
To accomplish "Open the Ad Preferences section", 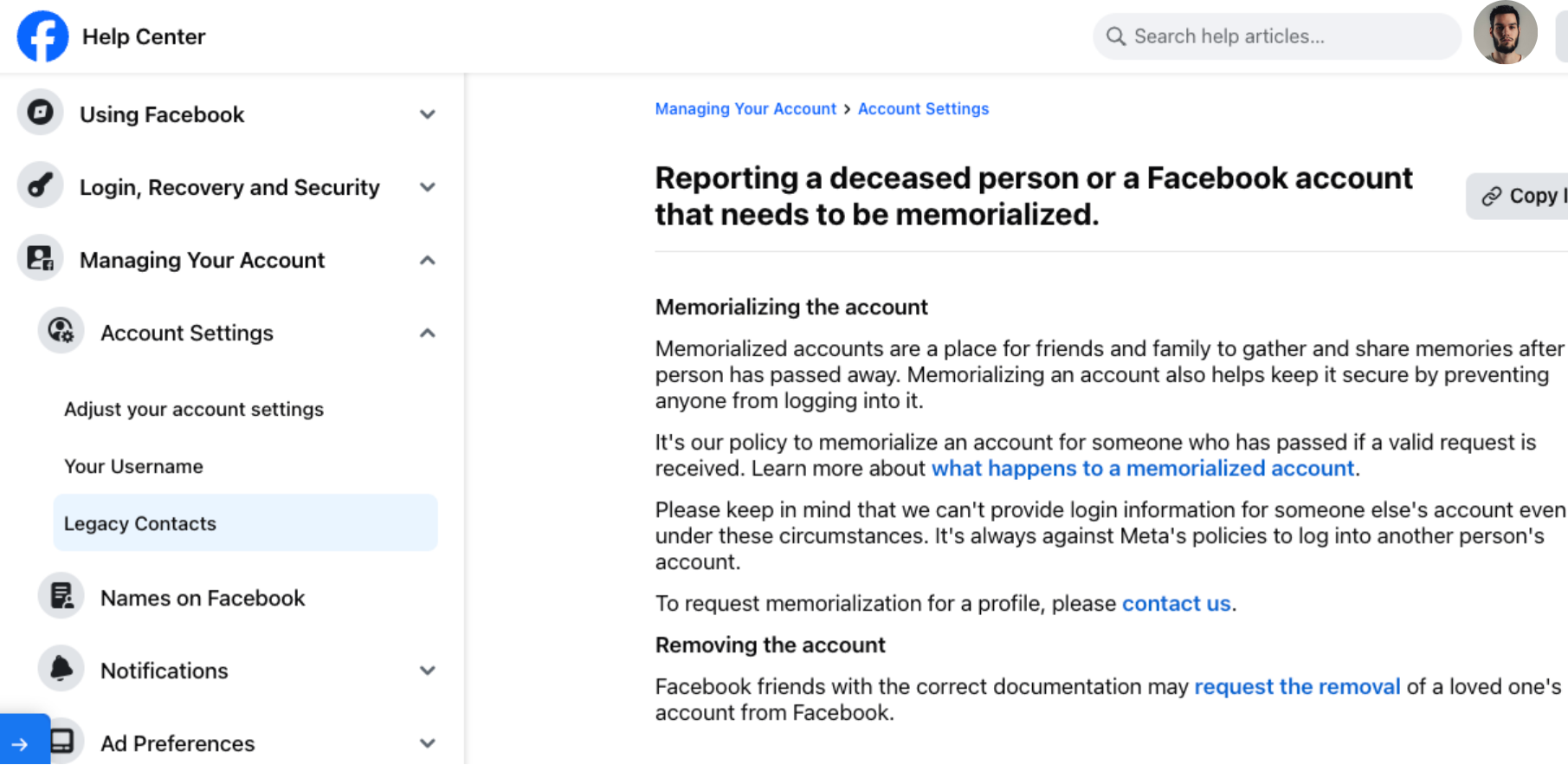I will tap(177, 743).
